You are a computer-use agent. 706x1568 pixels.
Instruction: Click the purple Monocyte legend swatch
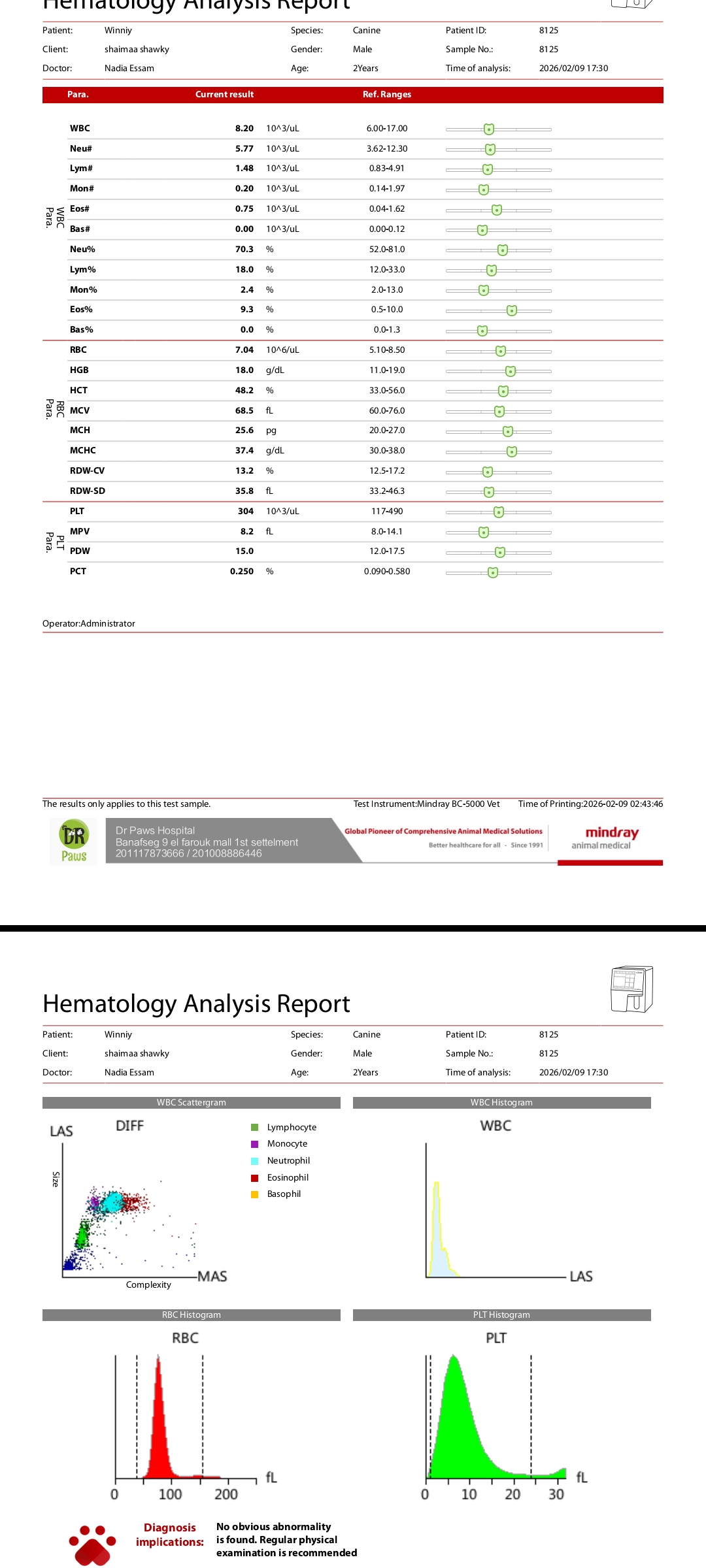255,1144
